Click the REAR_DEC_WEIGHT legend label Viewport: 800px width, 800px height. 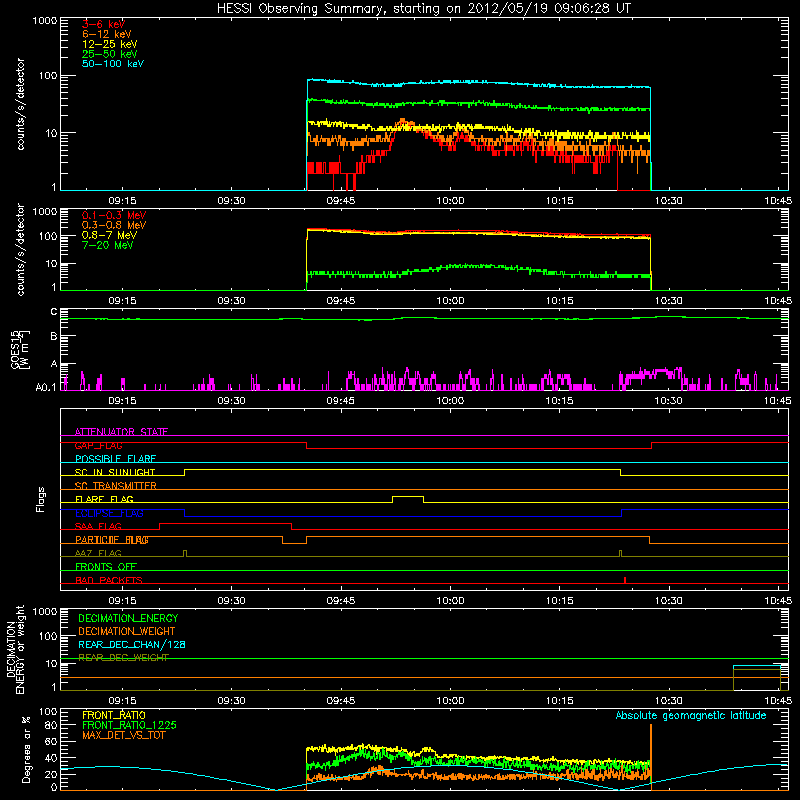pos(123,658)
